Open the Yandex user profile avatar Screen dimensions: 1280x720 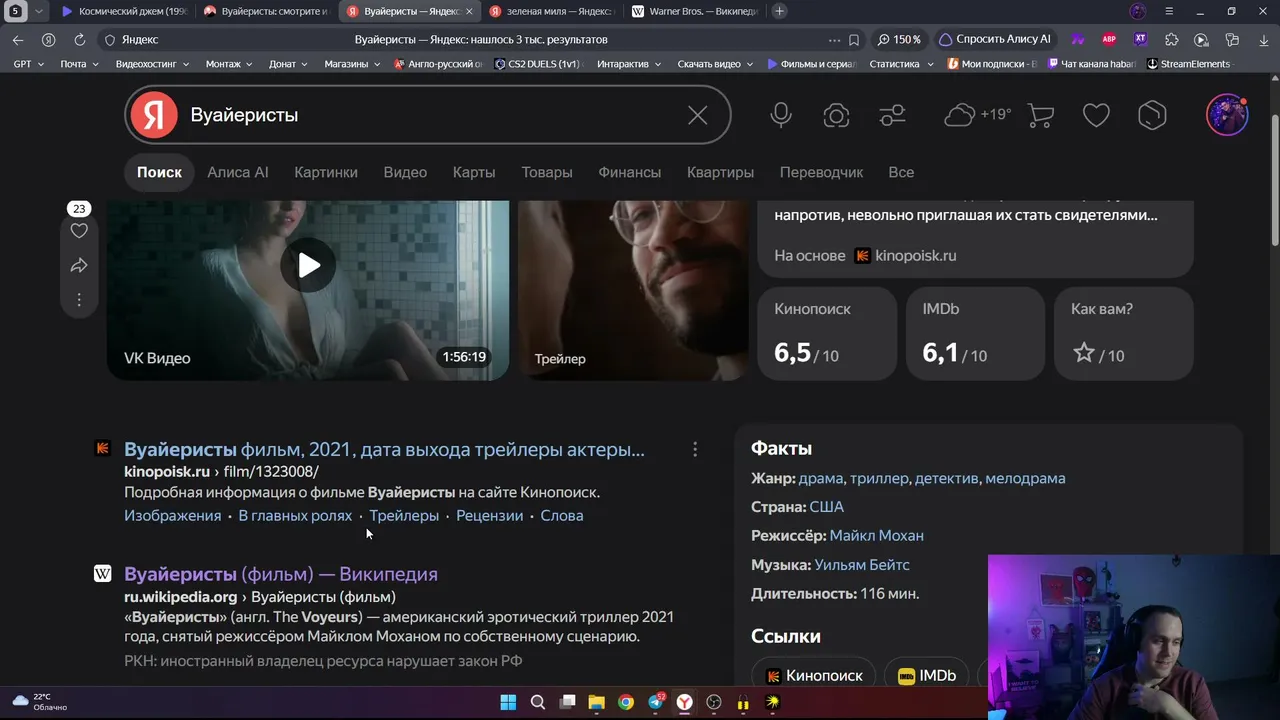pyautogui.click(x=1227, y=115)
